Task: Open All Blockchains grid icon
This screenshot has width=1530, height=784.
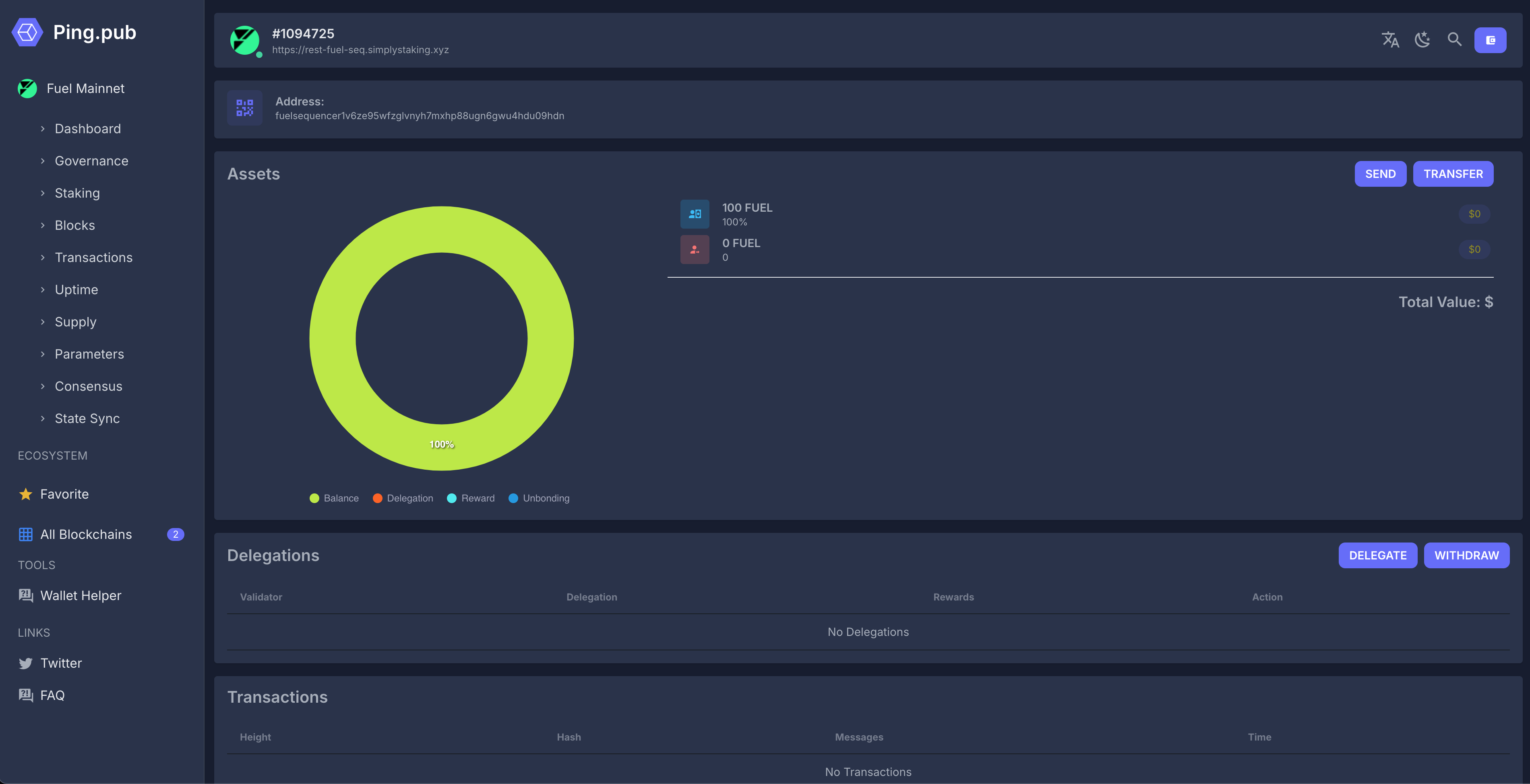Action: 25,534
